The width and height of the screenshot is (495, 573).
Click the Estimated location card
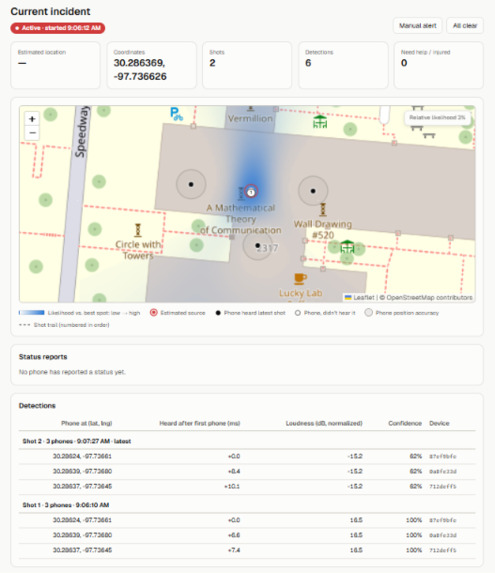pyautogui.click(x=55, y=65)
